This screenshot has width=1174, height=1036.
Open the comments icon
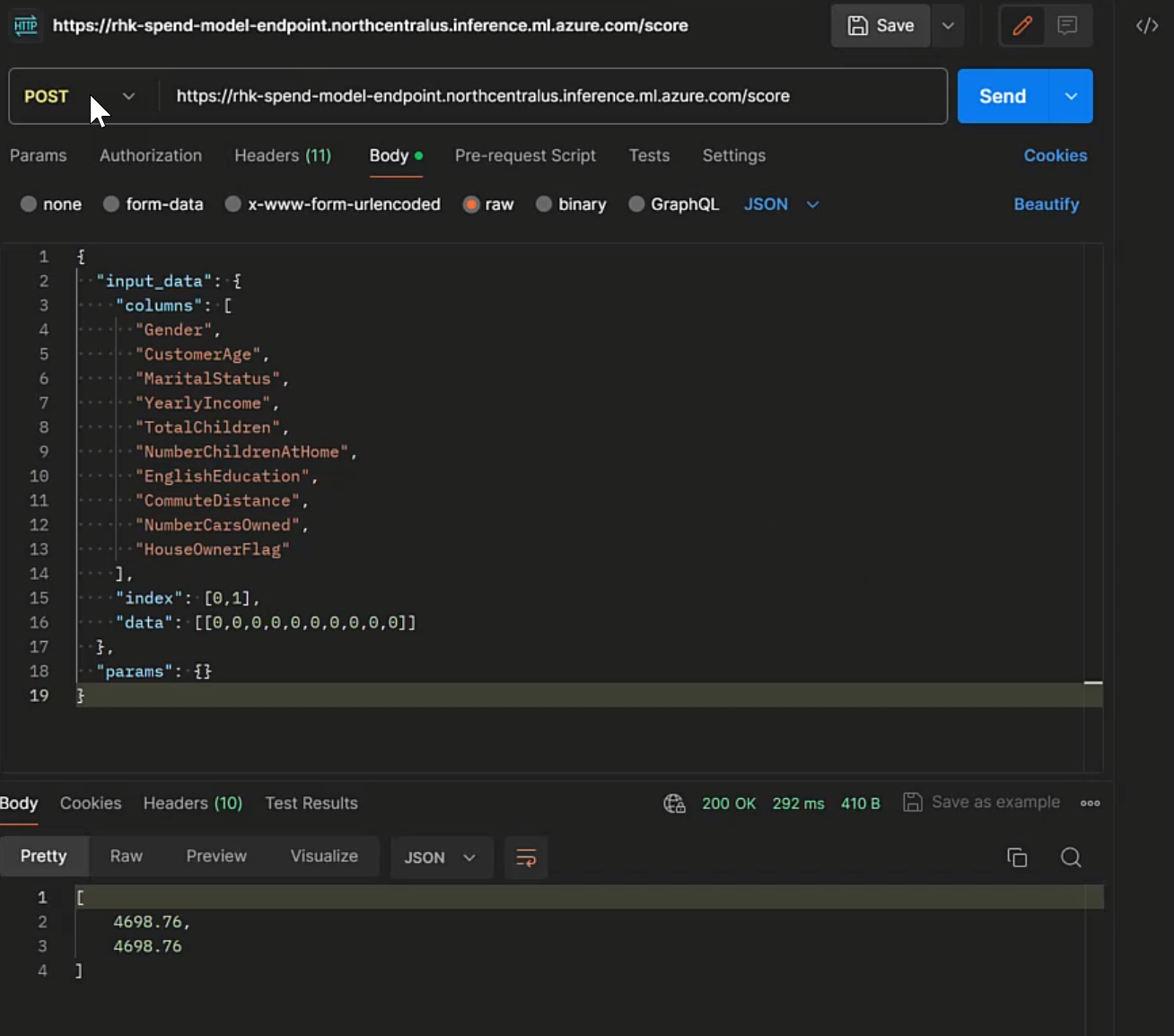coord(1067,26)
